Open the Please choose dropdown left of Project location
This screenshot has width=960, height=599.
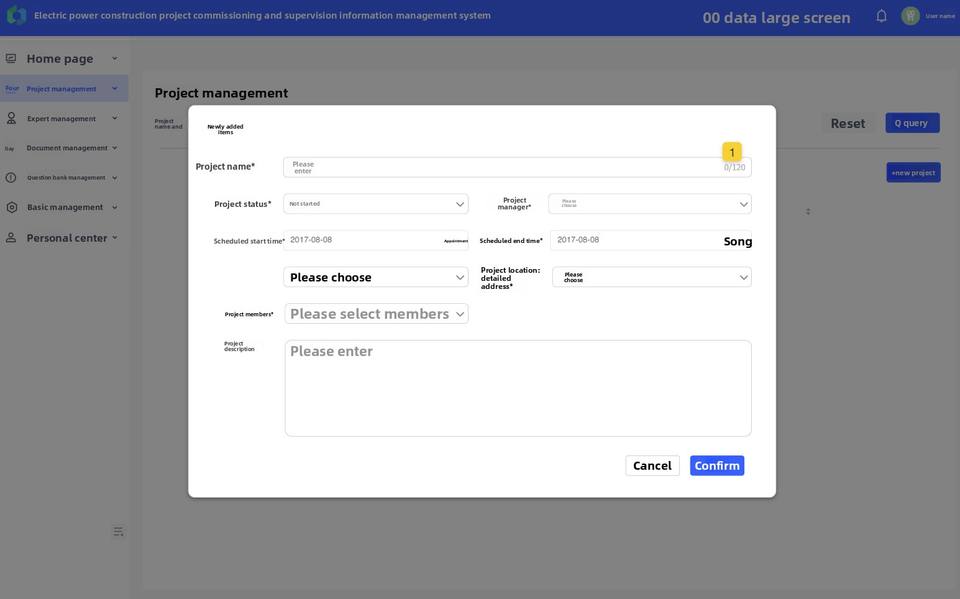pos(376,277)
